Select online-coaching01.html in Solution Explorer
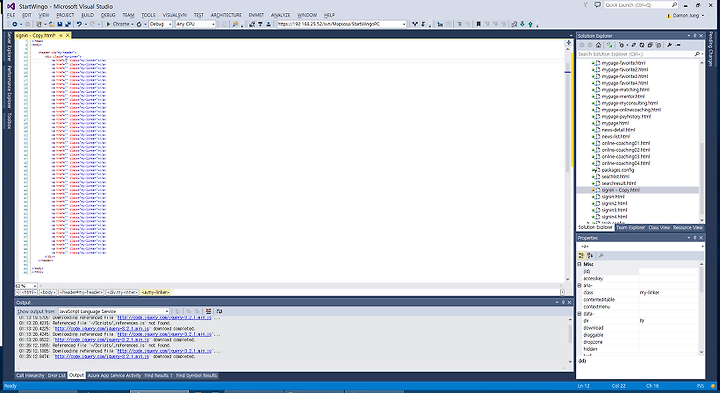The image size is (720, 393). coord(626,143)
